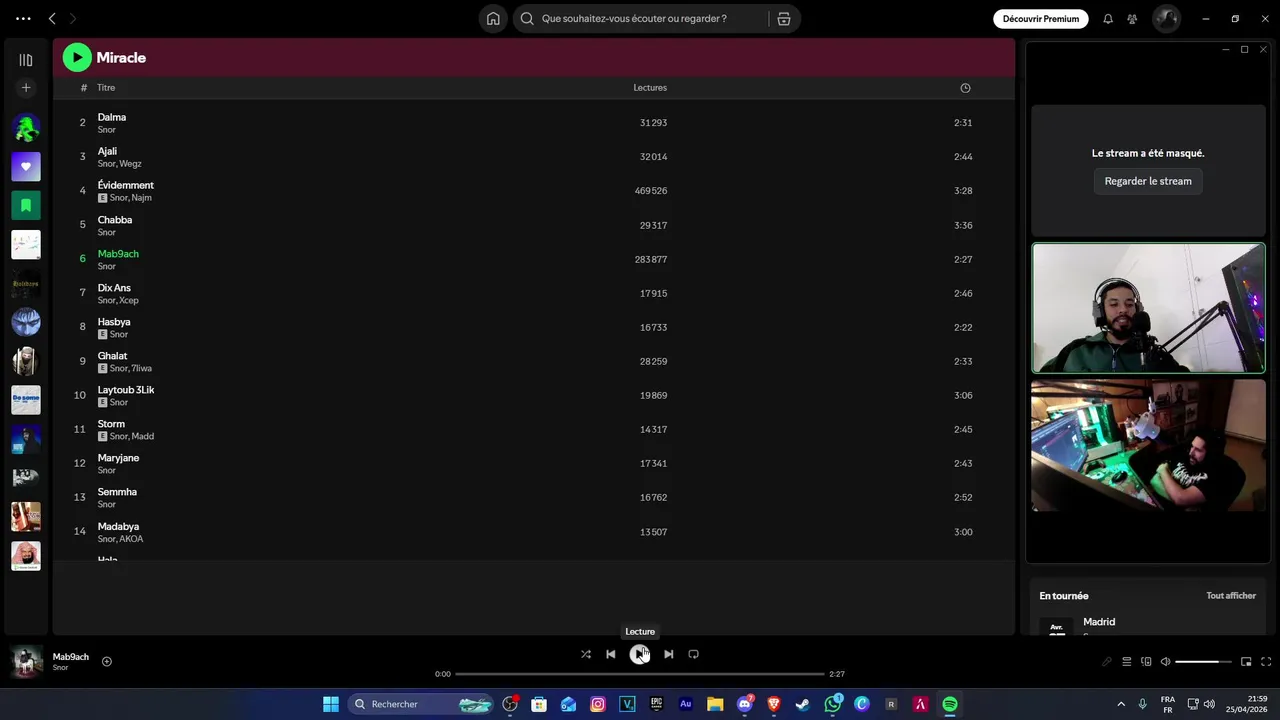Open Friend Activity icon
This screenshot has width=1280, height=720.
1132,18
